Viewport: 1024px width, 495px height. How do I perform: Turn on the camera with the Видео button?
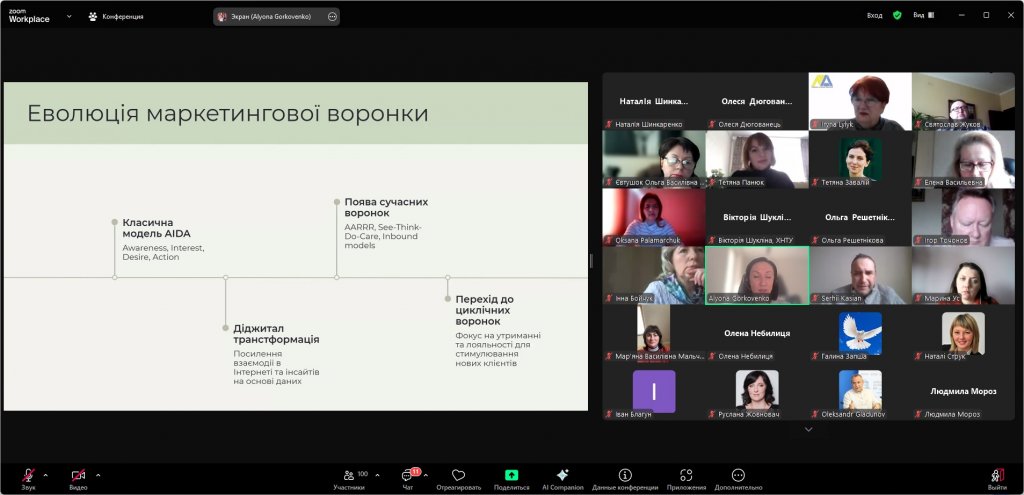point(78,476)
